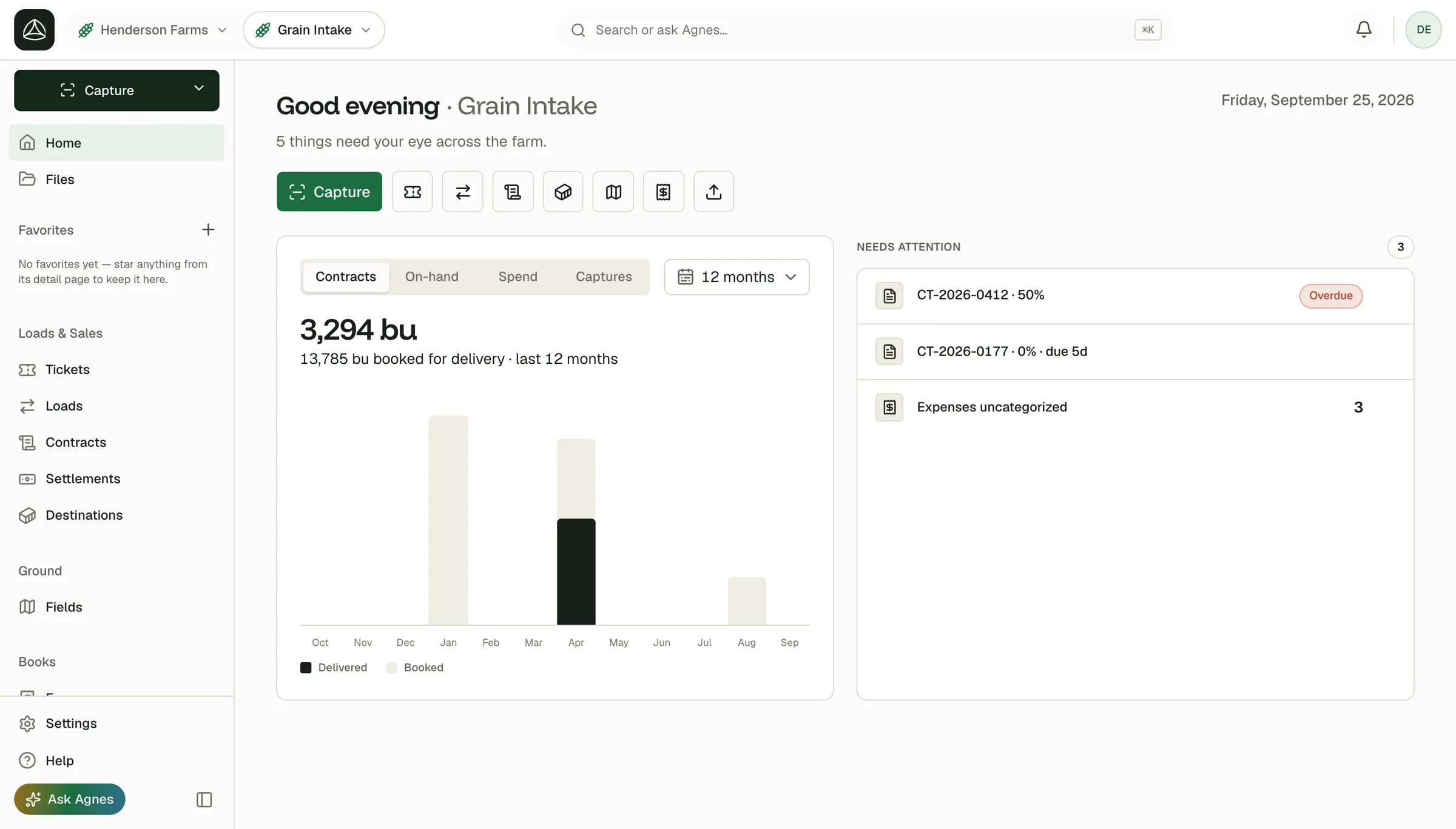Open Fields in sidebar

pyautogui.click(x=116, y=607)
